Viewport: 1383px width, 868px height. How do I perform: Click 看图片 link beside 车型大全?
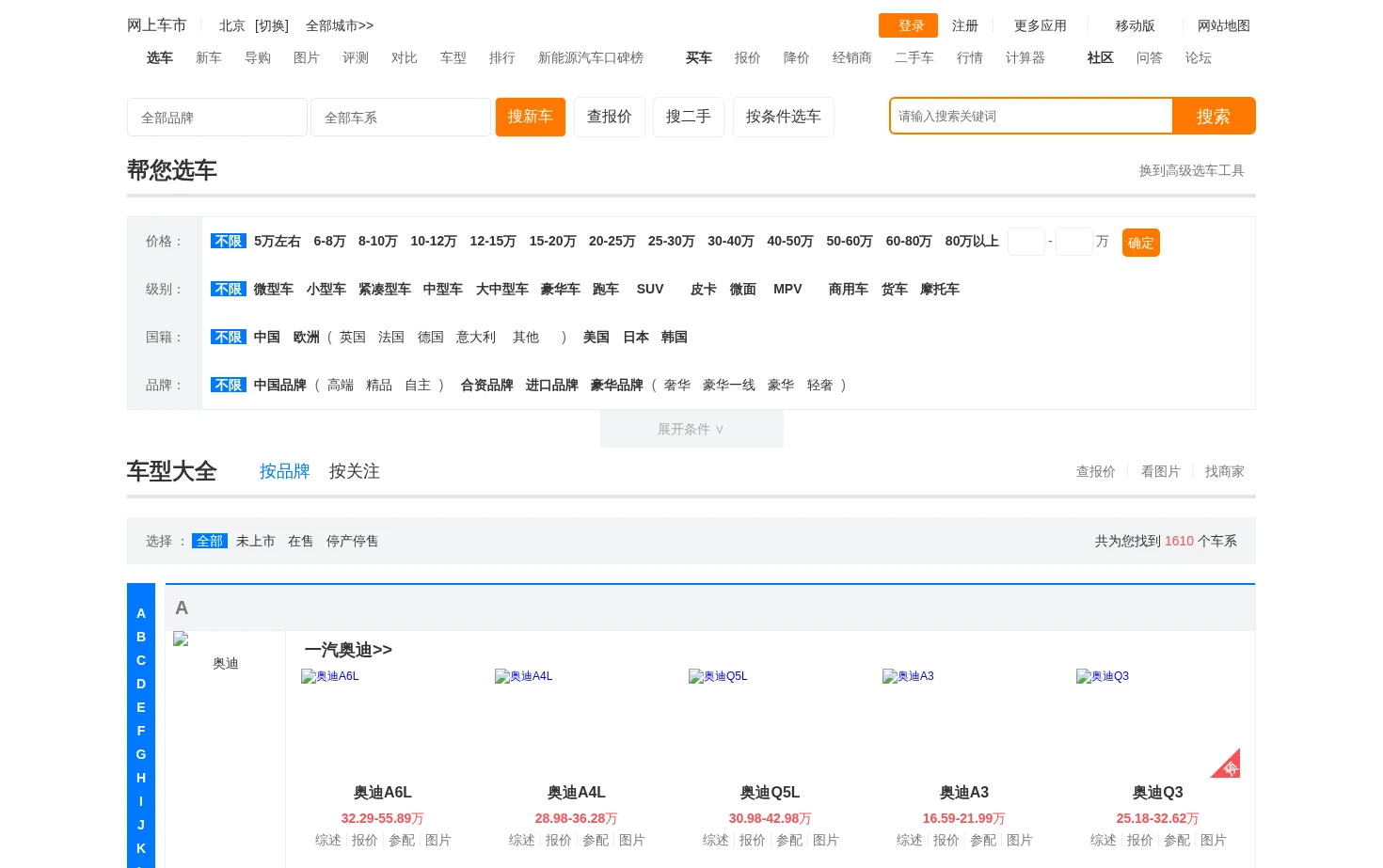click(1161, 471)
